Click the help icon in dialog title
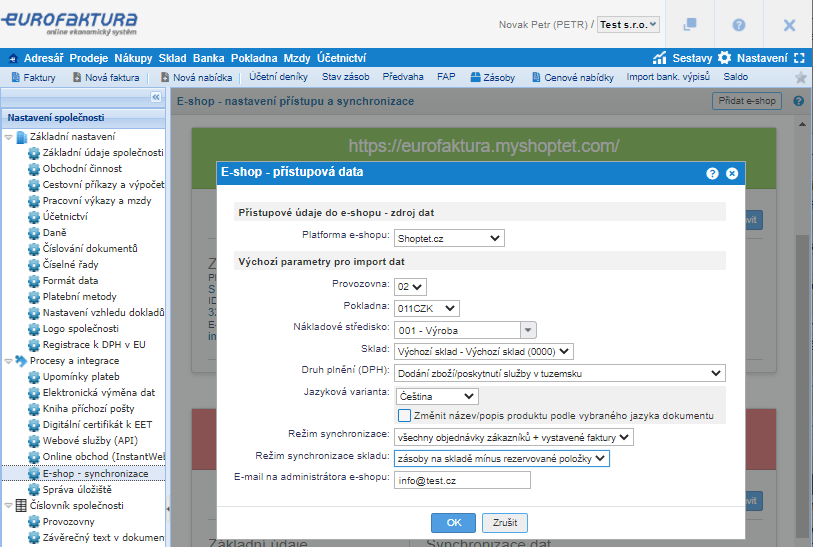813x547 pixels. (712, 173)
